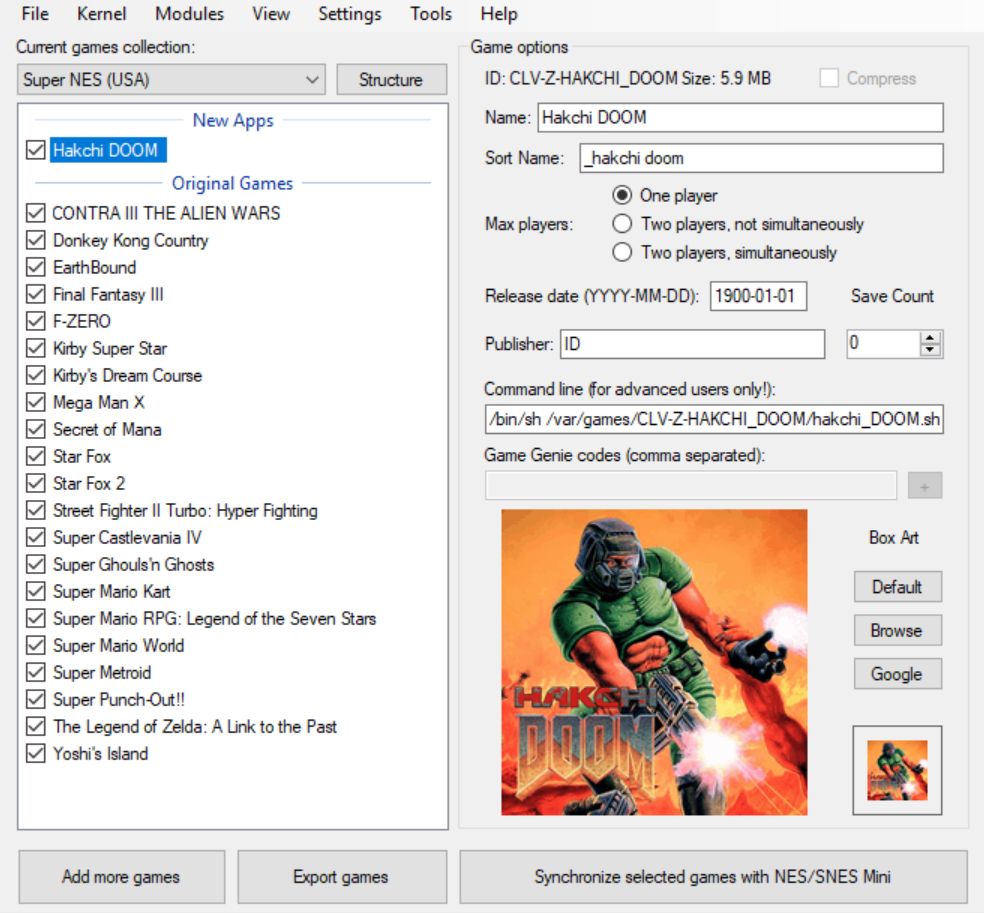Click the large Hakchi DOOM box art

click(654, 662)
